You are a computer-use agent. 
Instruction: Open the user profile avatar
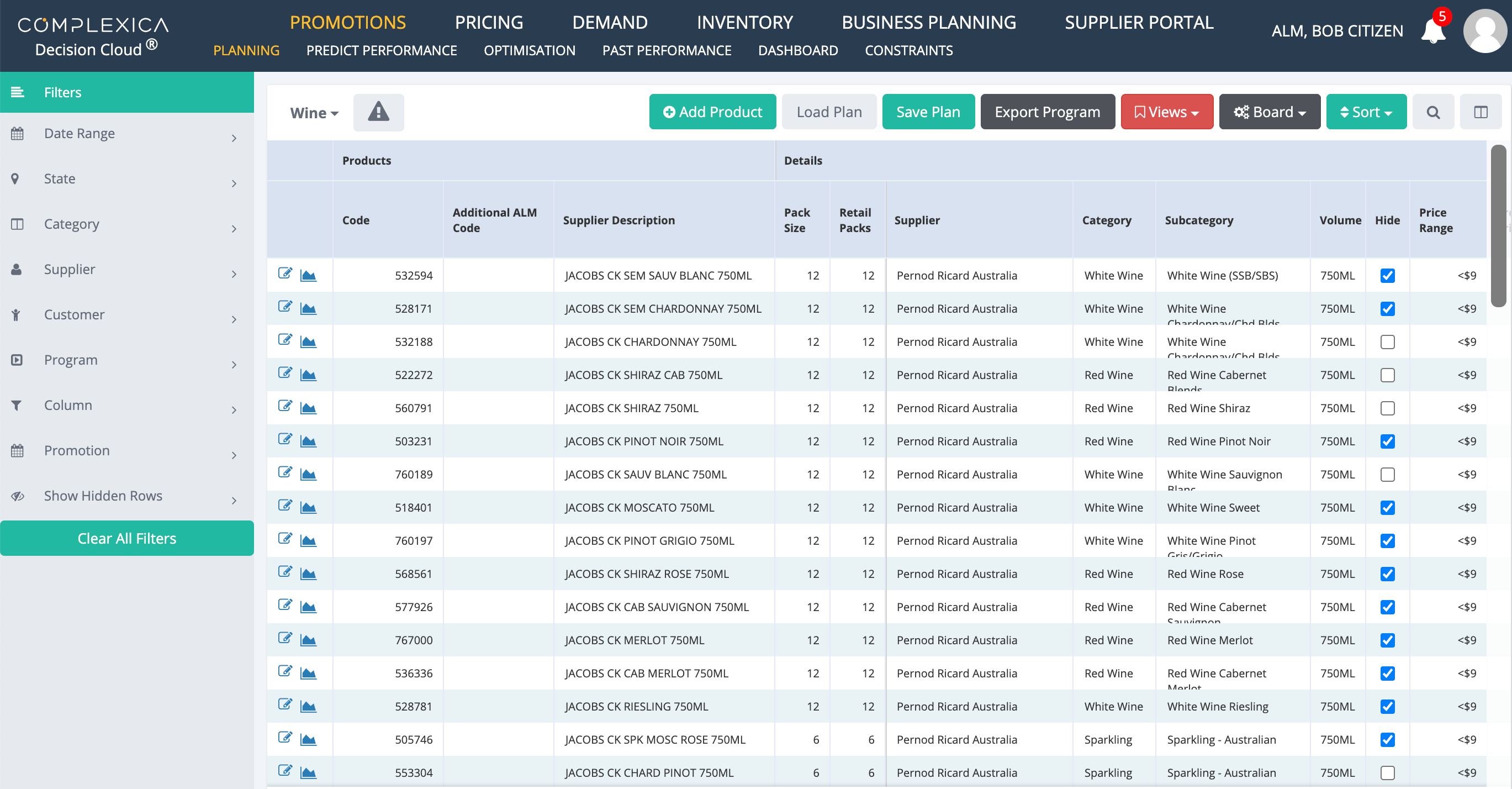pos(1485,30)
